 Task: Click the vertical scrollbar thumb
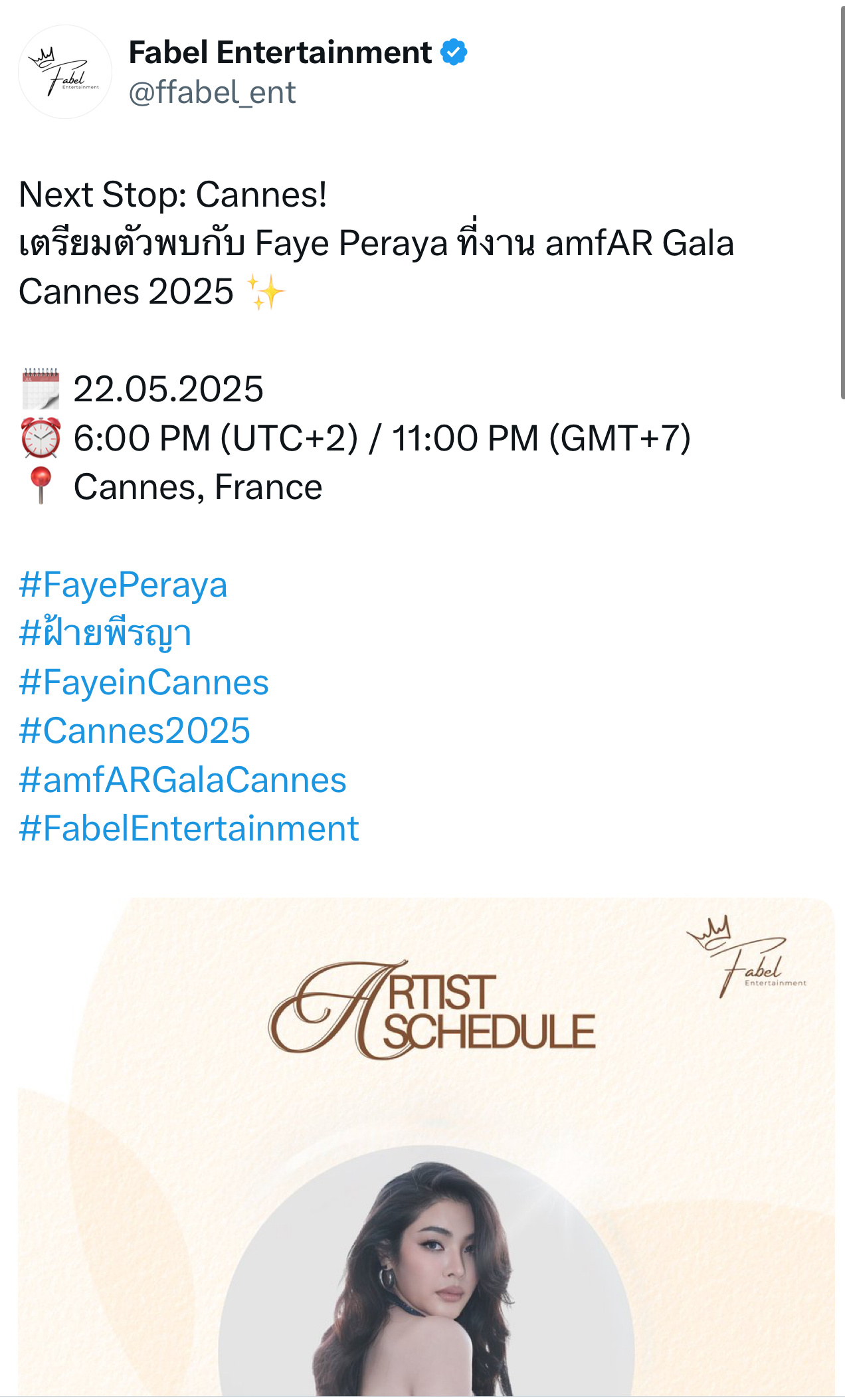coord(842,199)
